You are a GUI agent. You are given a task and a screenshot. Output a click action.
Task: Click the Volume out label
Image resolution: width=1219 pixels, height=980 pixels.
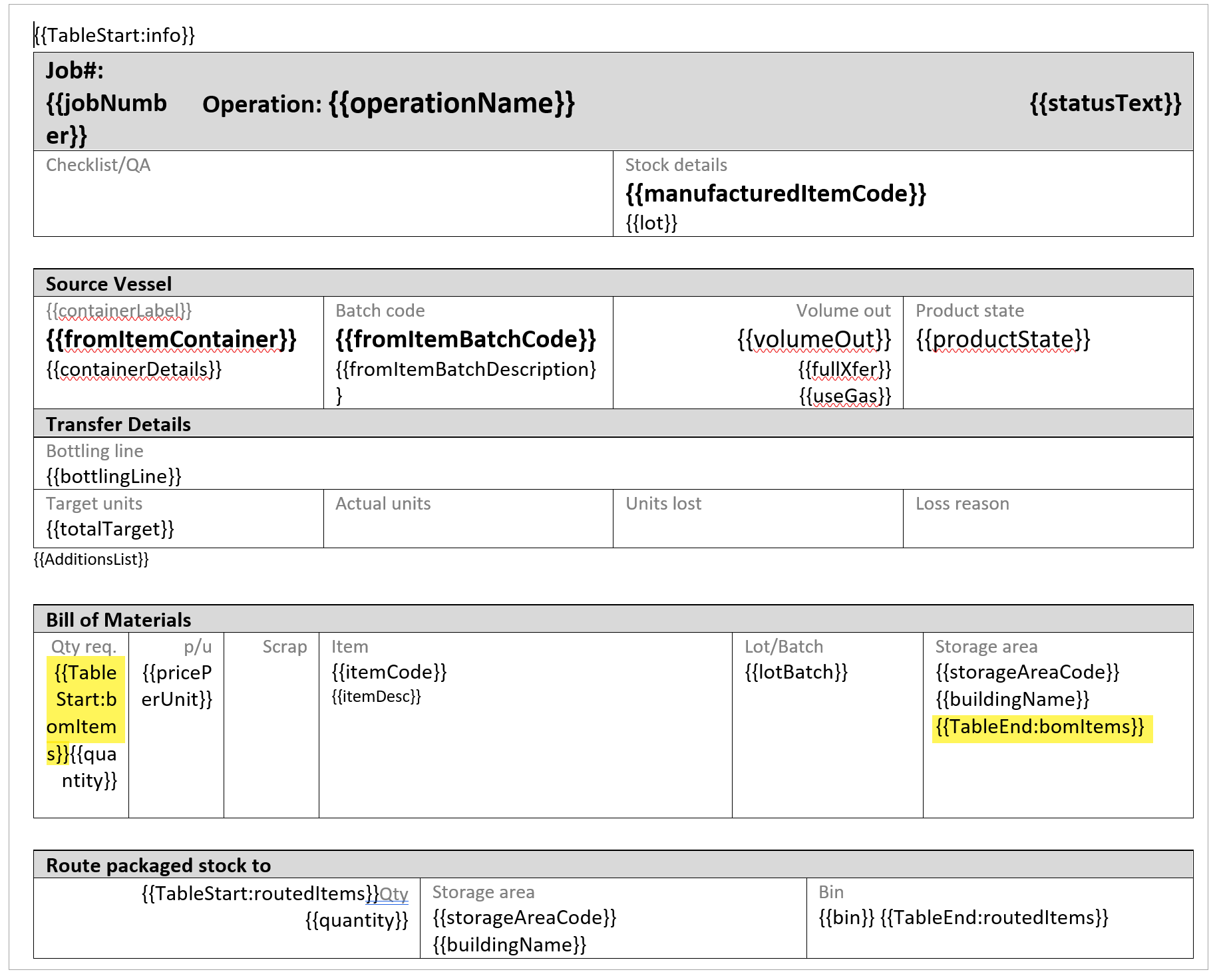[x=843, y=311]
